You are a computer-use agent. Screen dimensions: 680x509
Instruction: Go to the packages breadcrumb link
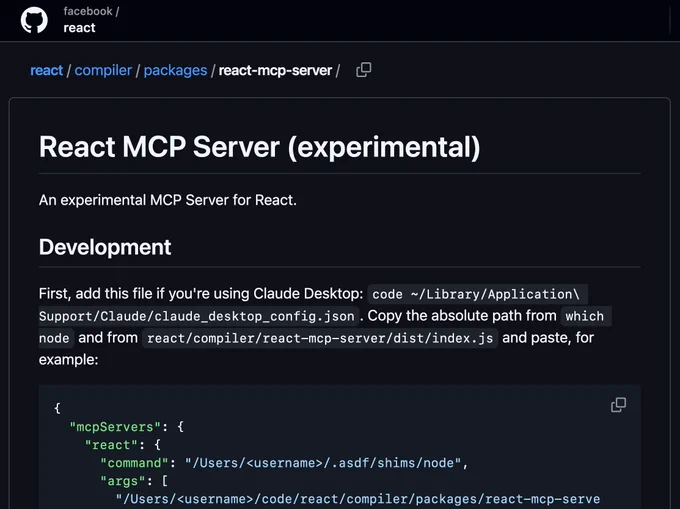point(175,70)
